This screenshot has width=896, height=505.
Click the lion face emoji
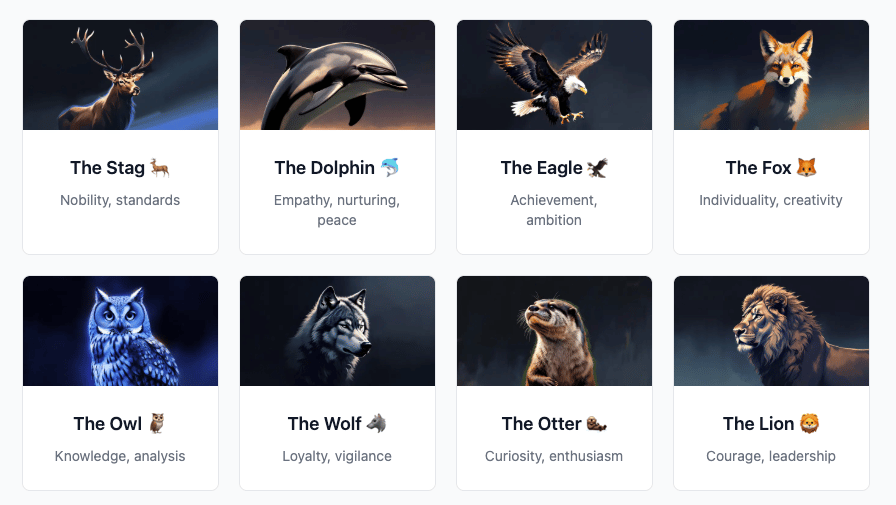[809, 423]
